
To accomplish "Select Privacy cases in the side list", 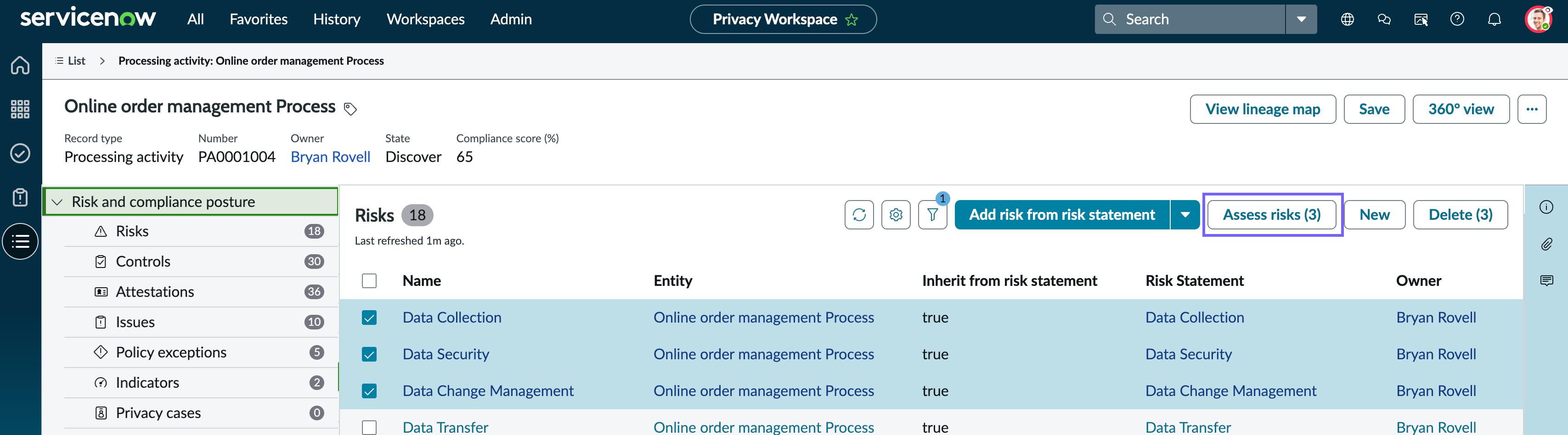I will (x=201, y=413).
